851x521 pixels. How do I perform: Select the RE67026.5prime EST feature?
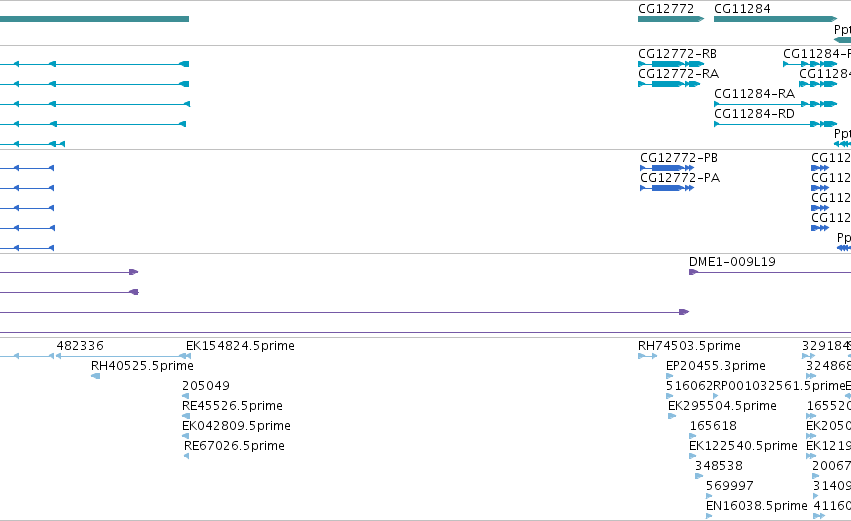coord(186,456)
